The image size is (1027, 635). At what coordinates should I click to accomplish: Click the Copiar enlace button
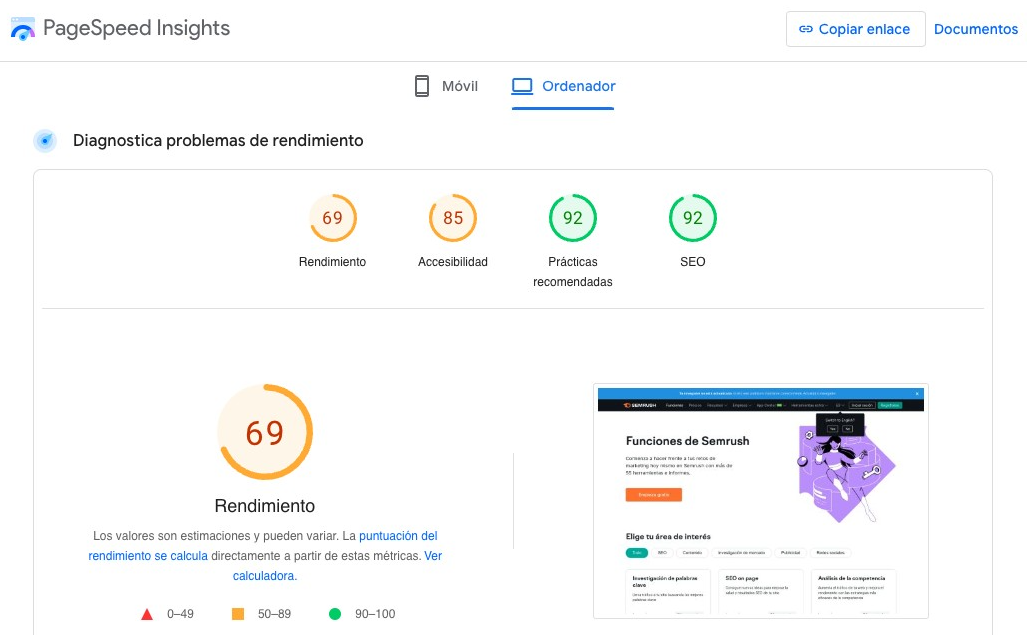pyautogui.click(x=855, y=29)
